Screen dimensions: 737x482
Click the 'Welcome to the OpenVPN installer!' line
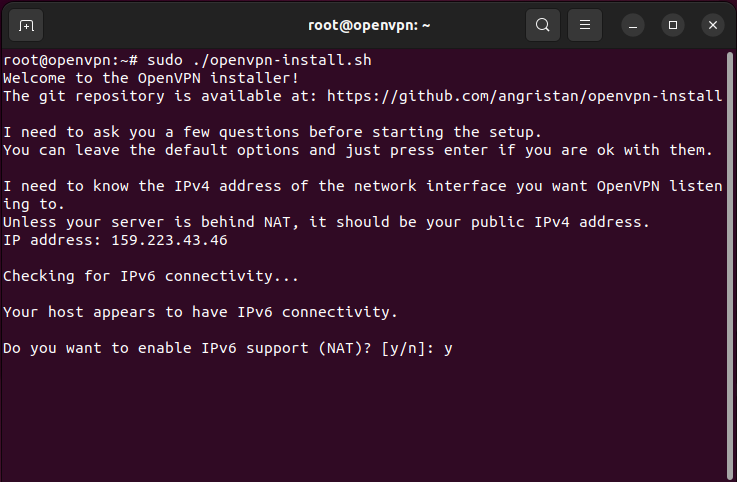151,78
